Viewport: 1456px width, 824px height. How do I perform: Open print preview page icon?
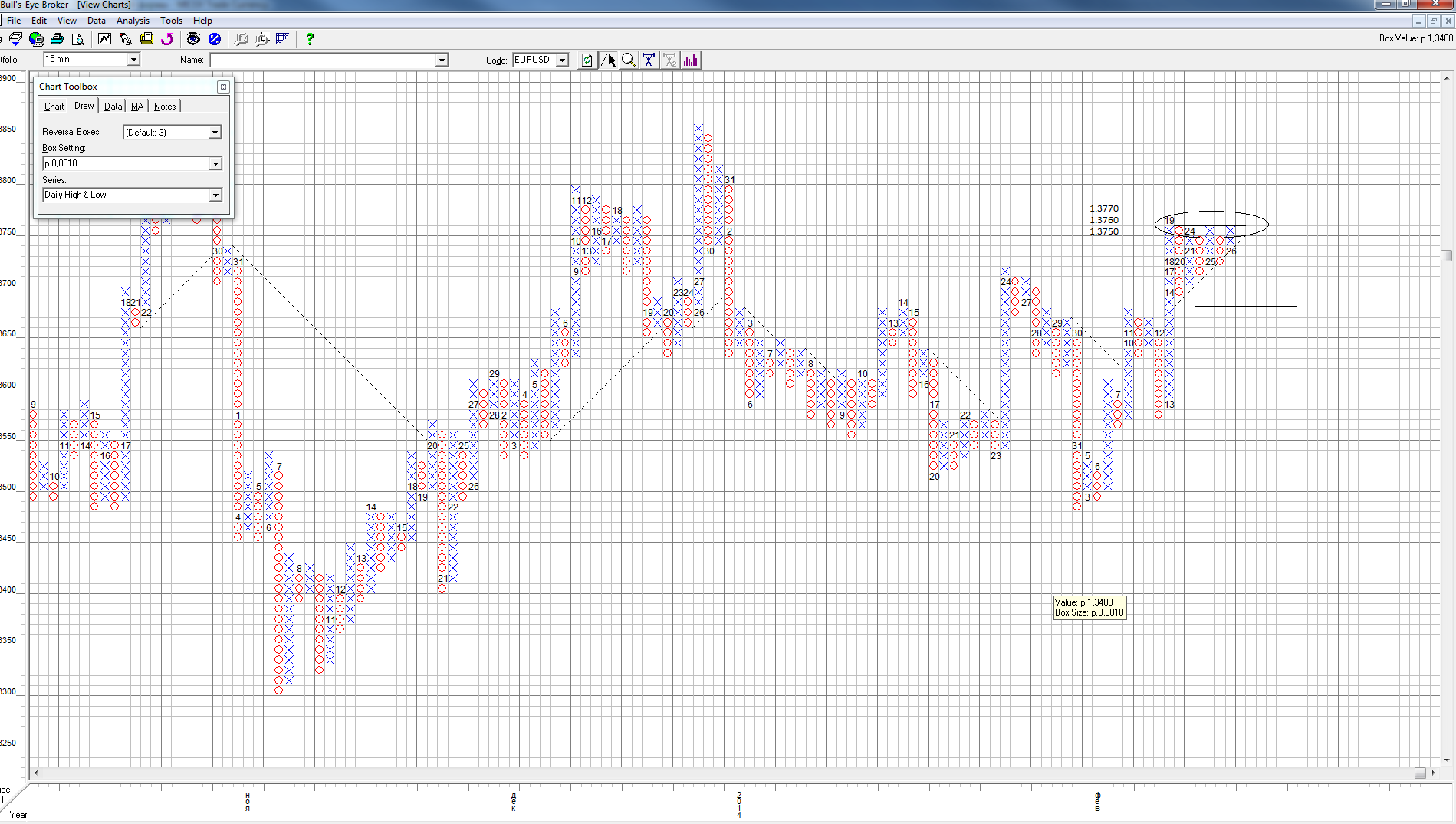click(77, 39)
